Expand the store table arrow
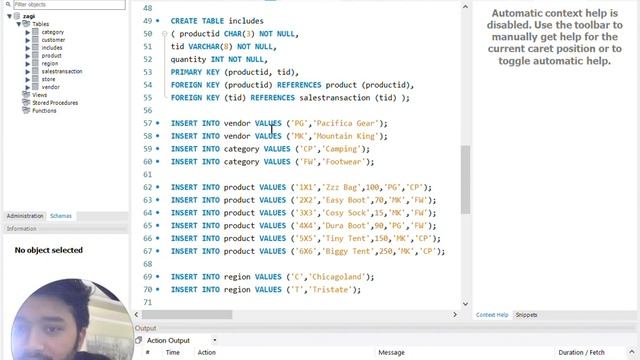This screenshot has height=360, width=640. pos(28,79)
